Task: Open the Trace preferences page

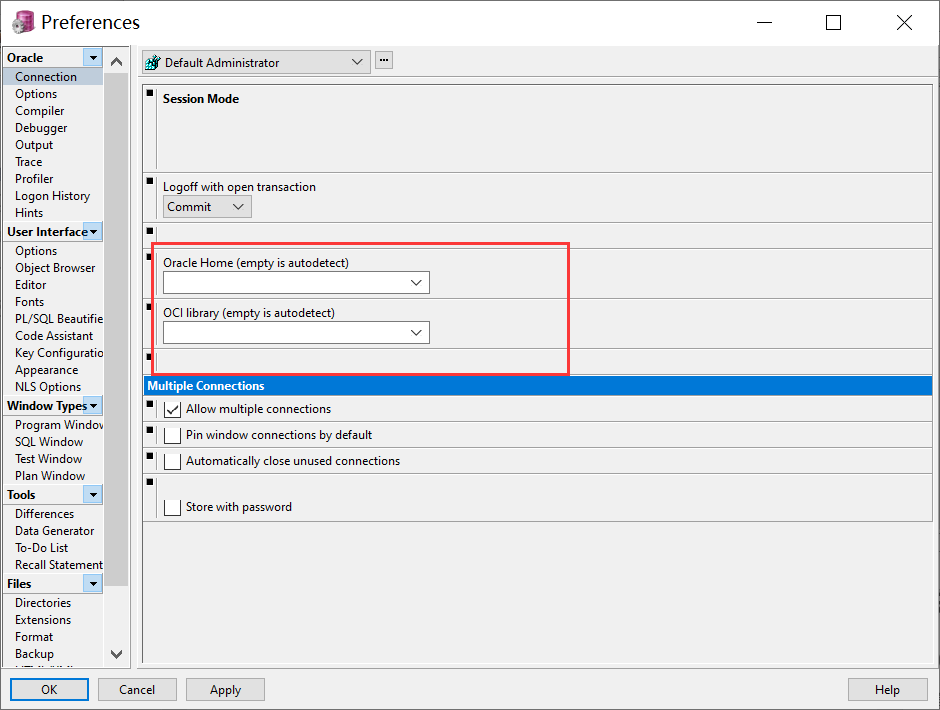Action: tap(29, 162)
